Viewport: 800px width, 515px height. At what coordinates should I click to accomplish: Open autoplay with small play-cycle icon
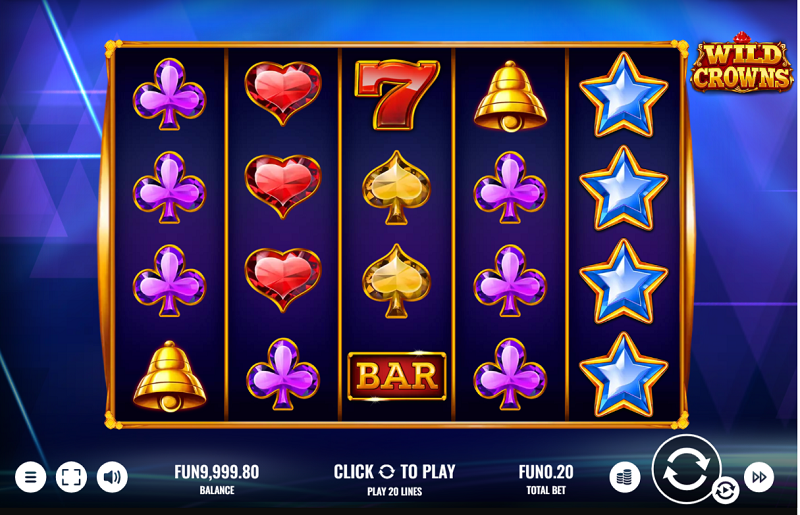point(725,491)
